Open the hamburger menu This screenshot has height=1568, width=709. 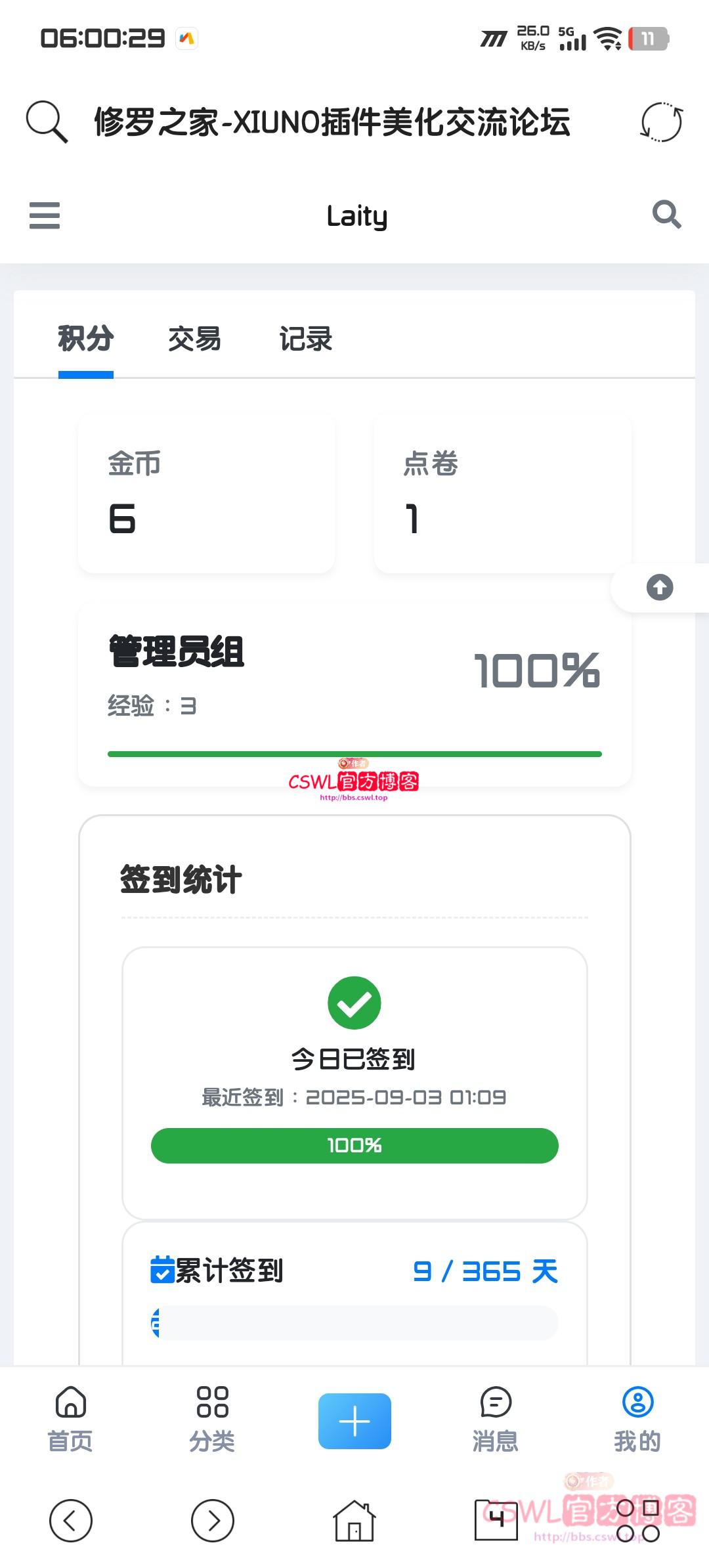coord(45,215)
